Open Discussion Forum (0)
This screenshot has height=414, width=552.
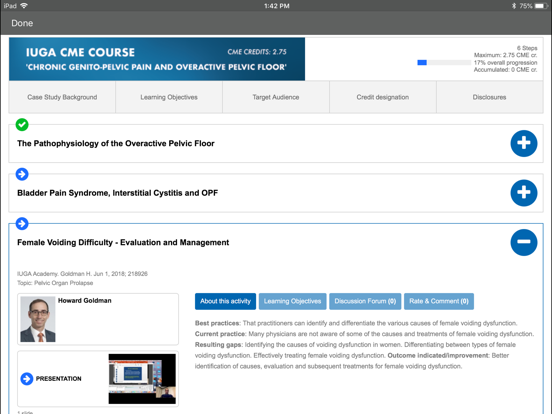click(x=365, y=301)
